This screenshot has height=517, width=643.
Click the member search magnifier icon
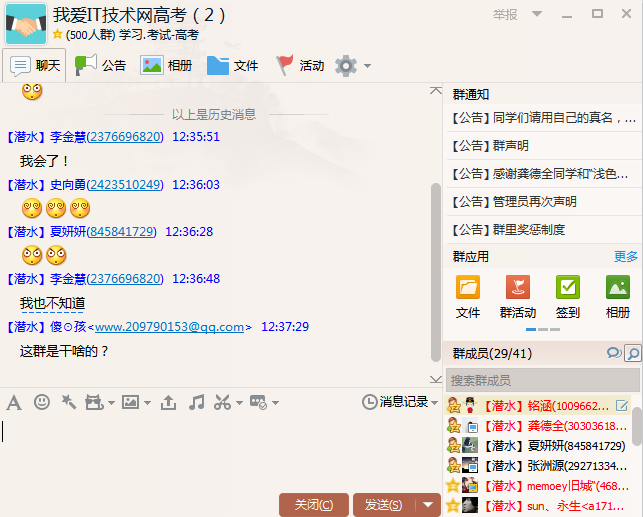[633, 353]
